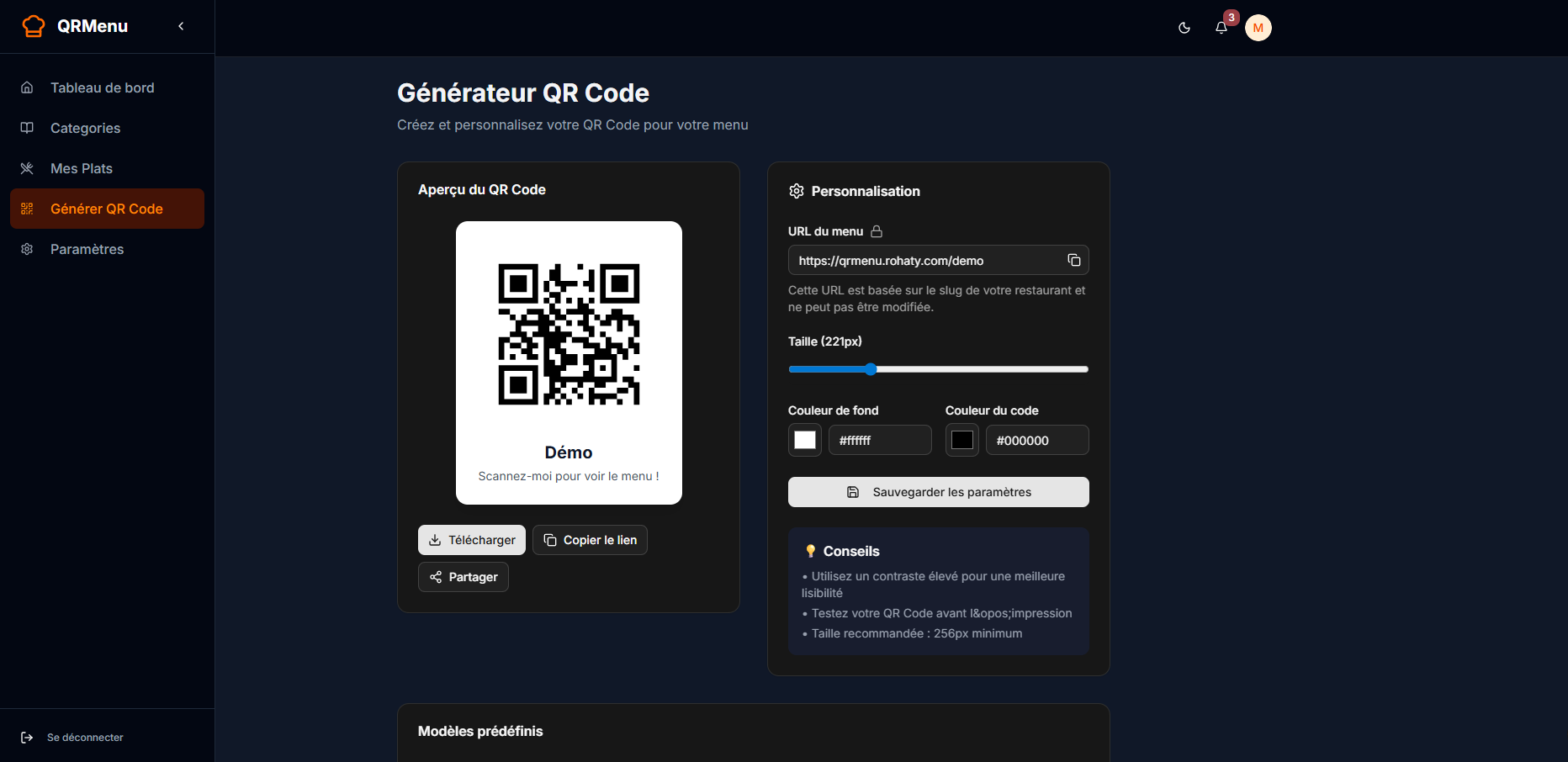
Task: Click the Tableau de bord home icon
Action: pyautogui.click(x=27, y=87)
